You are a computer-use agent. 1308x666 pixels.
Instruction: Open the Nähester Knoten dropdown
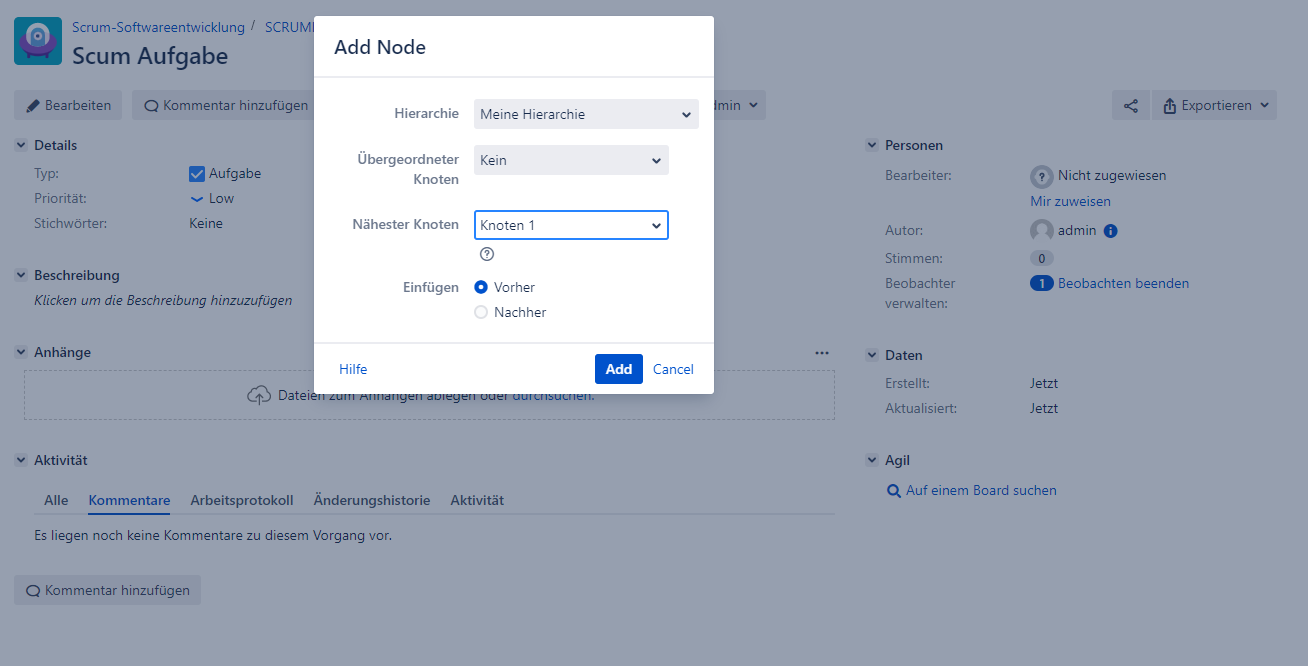point(571,225)
